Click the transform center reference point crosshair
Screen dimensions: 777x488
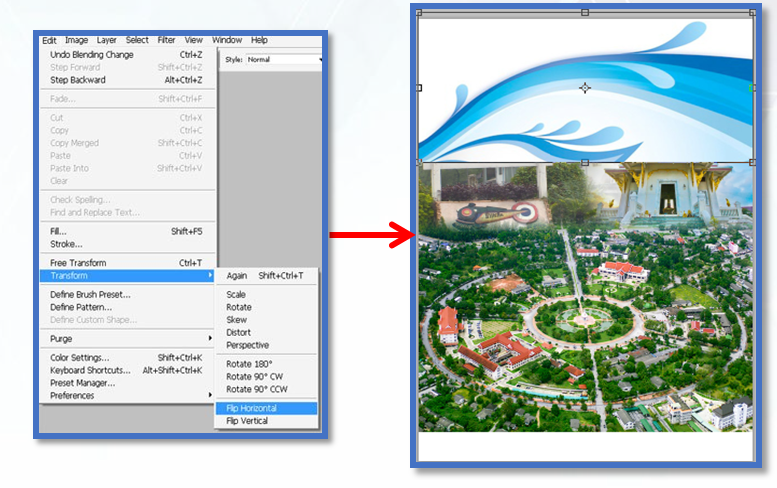tap(585, 88)
